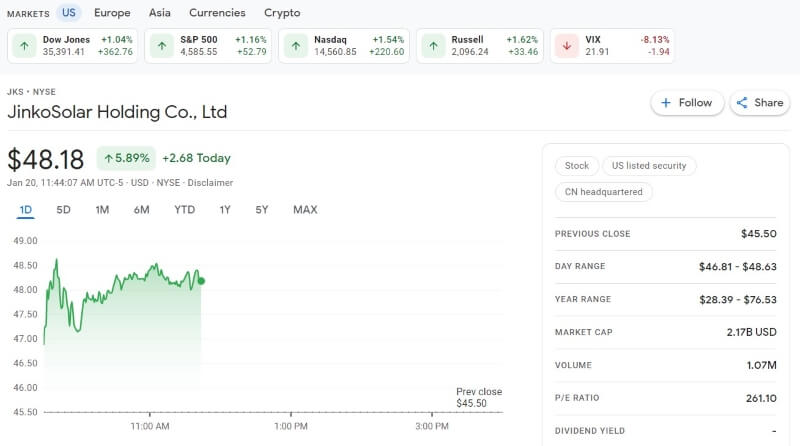The image size is (800, 446).
Task: Select the 5D chart range
Action: coord(63,210)
